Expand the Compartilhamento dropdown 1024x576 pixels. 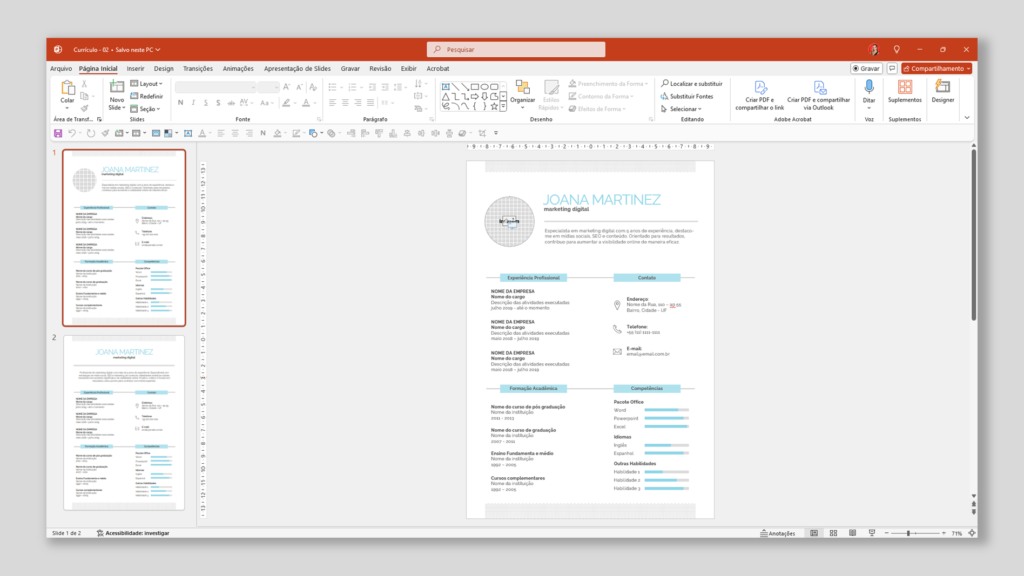966,68
